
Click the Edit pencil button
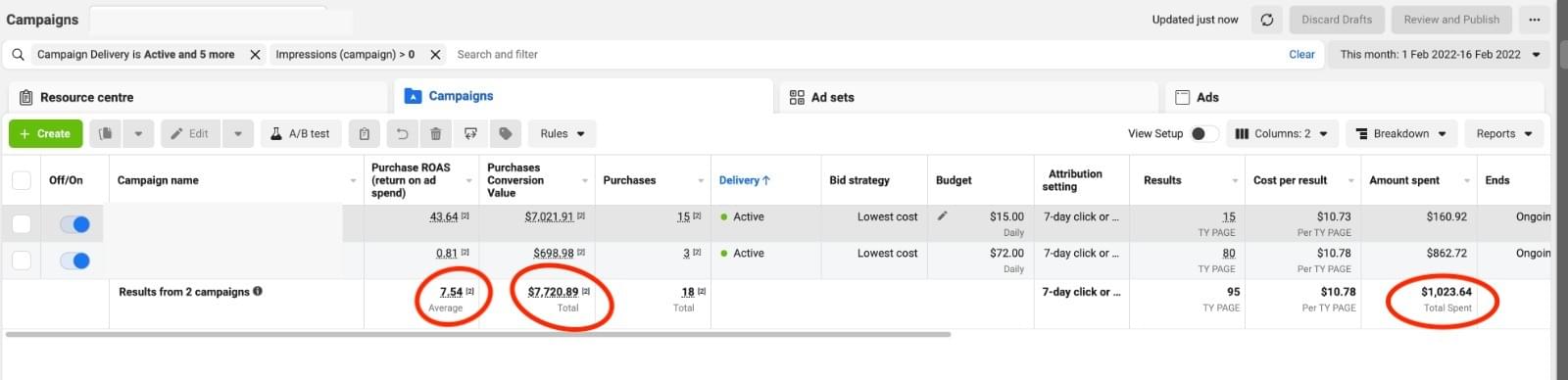coord(190,134)
